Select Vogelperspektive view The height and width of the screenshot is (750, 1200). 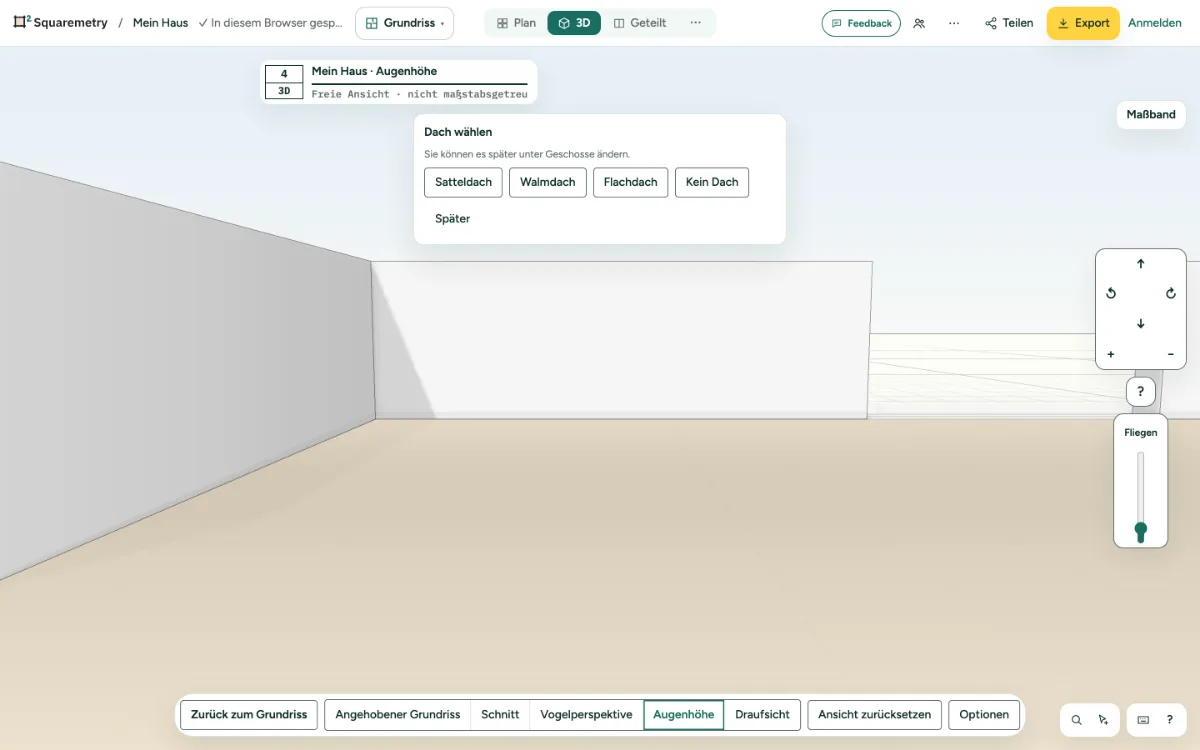586,715
